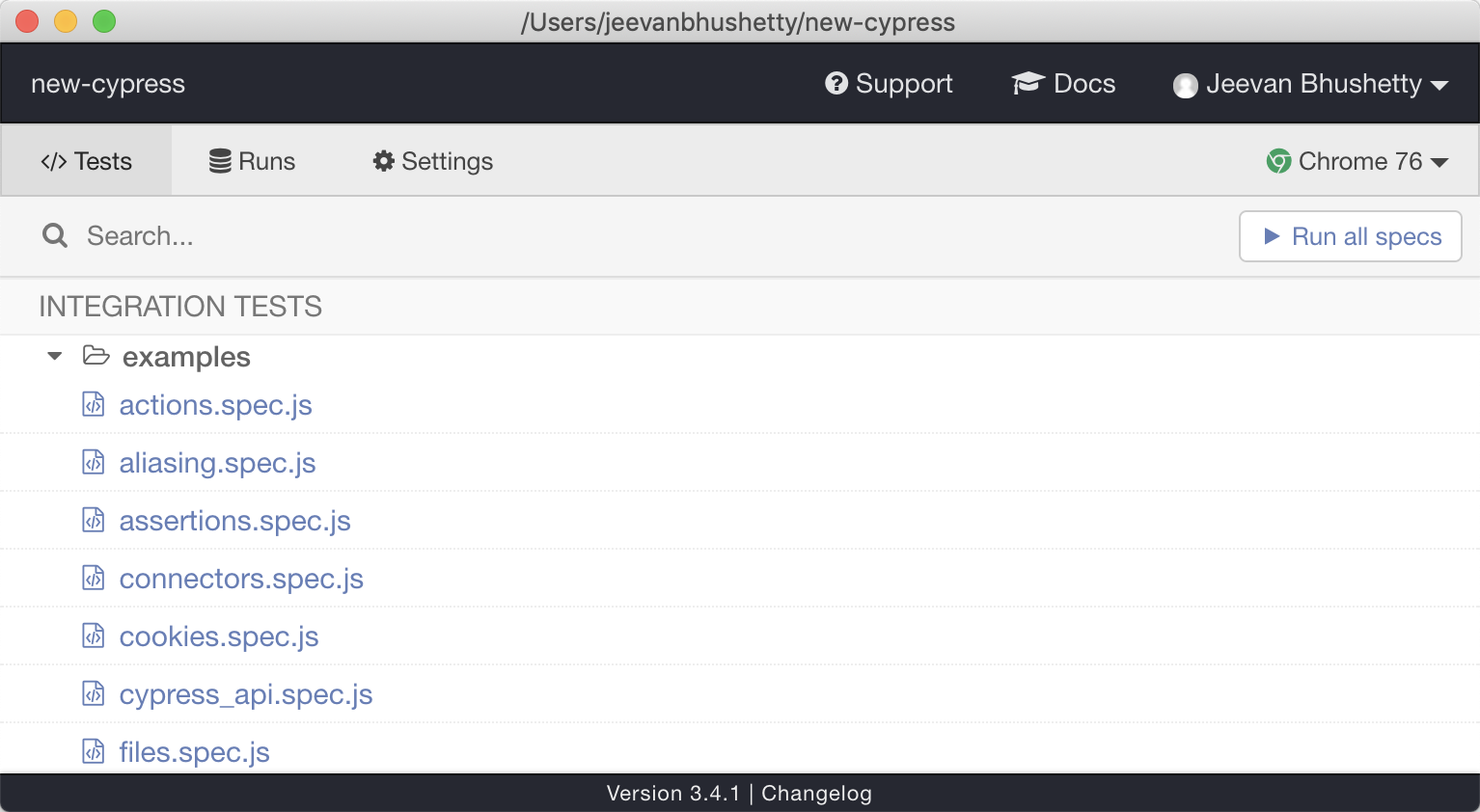Select the Runs stack icon
The height and width of the screenshot is (812, 1480).
(219, 160)
